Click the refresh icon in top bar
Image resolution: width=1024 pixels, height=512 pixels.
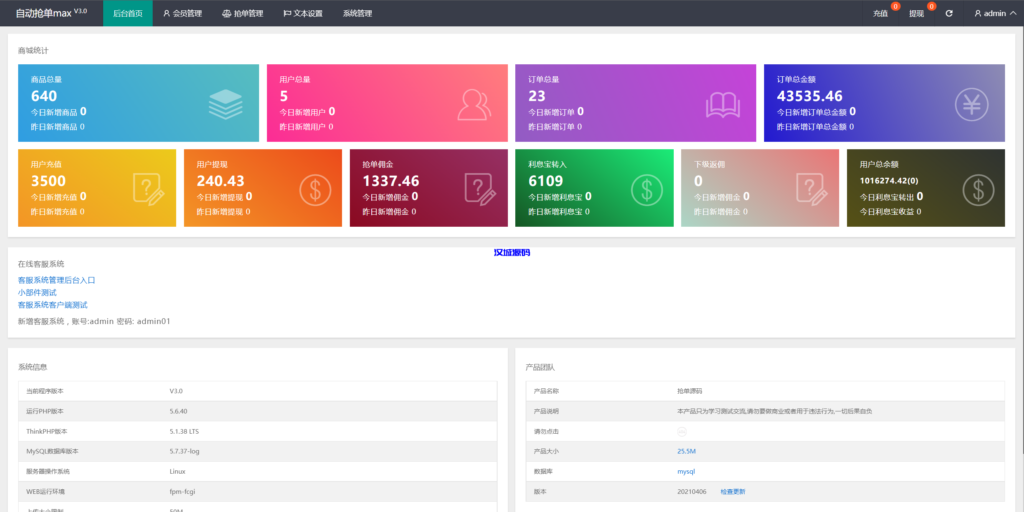pyautogui.click(x=949, y=13)
